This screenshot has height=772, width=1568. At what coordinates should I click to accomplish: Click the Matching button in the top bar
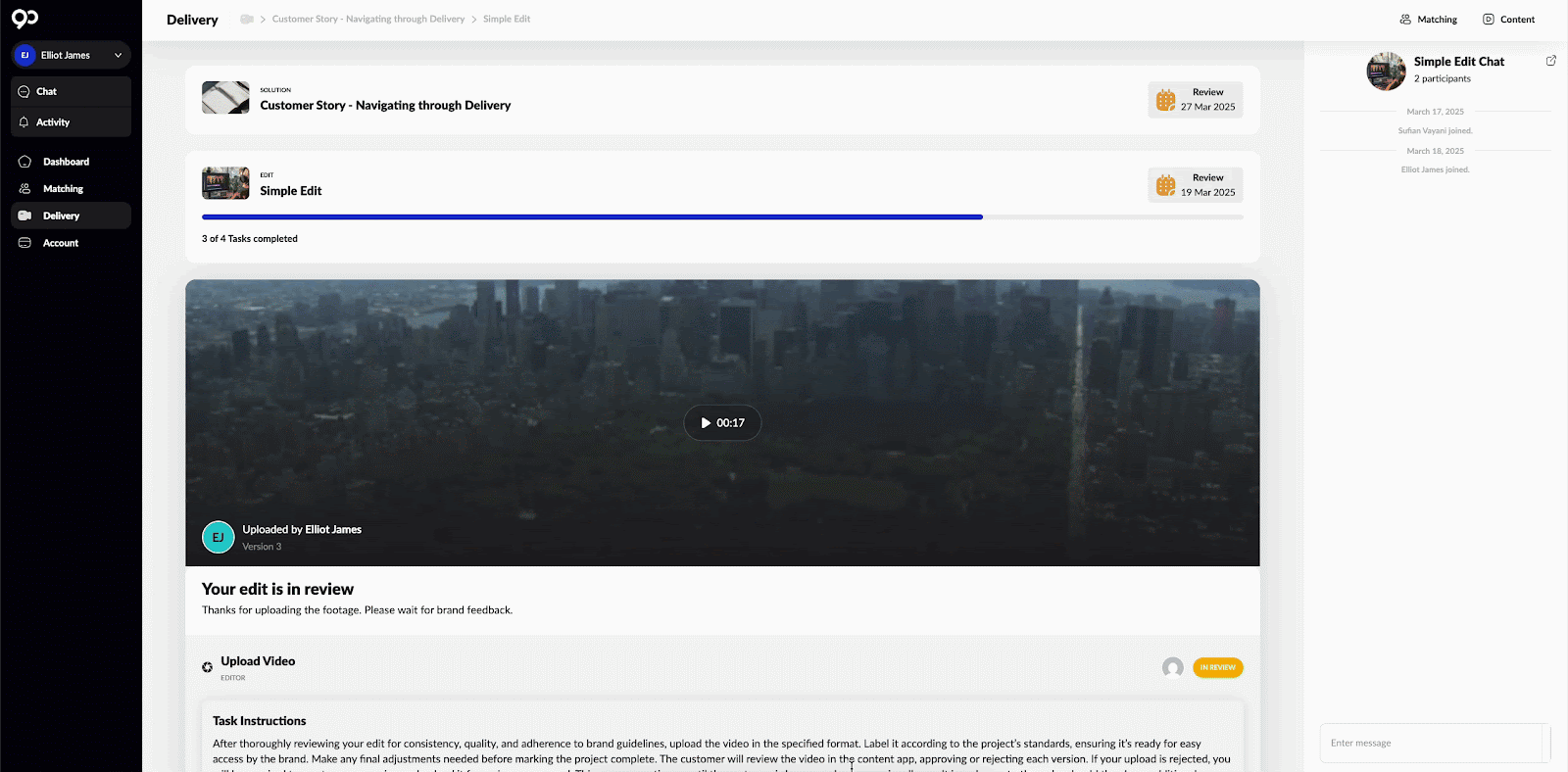[x=1428, y=20]
